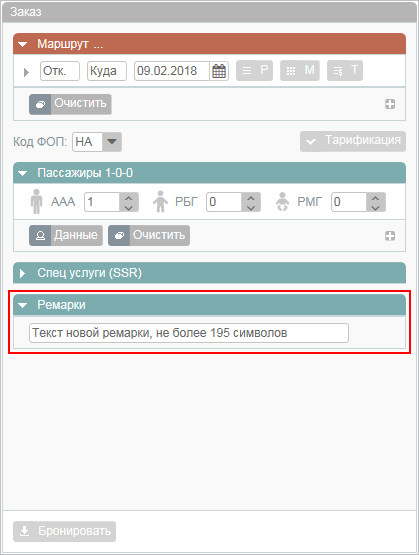Click the T tariff list button

coord(345,71)
